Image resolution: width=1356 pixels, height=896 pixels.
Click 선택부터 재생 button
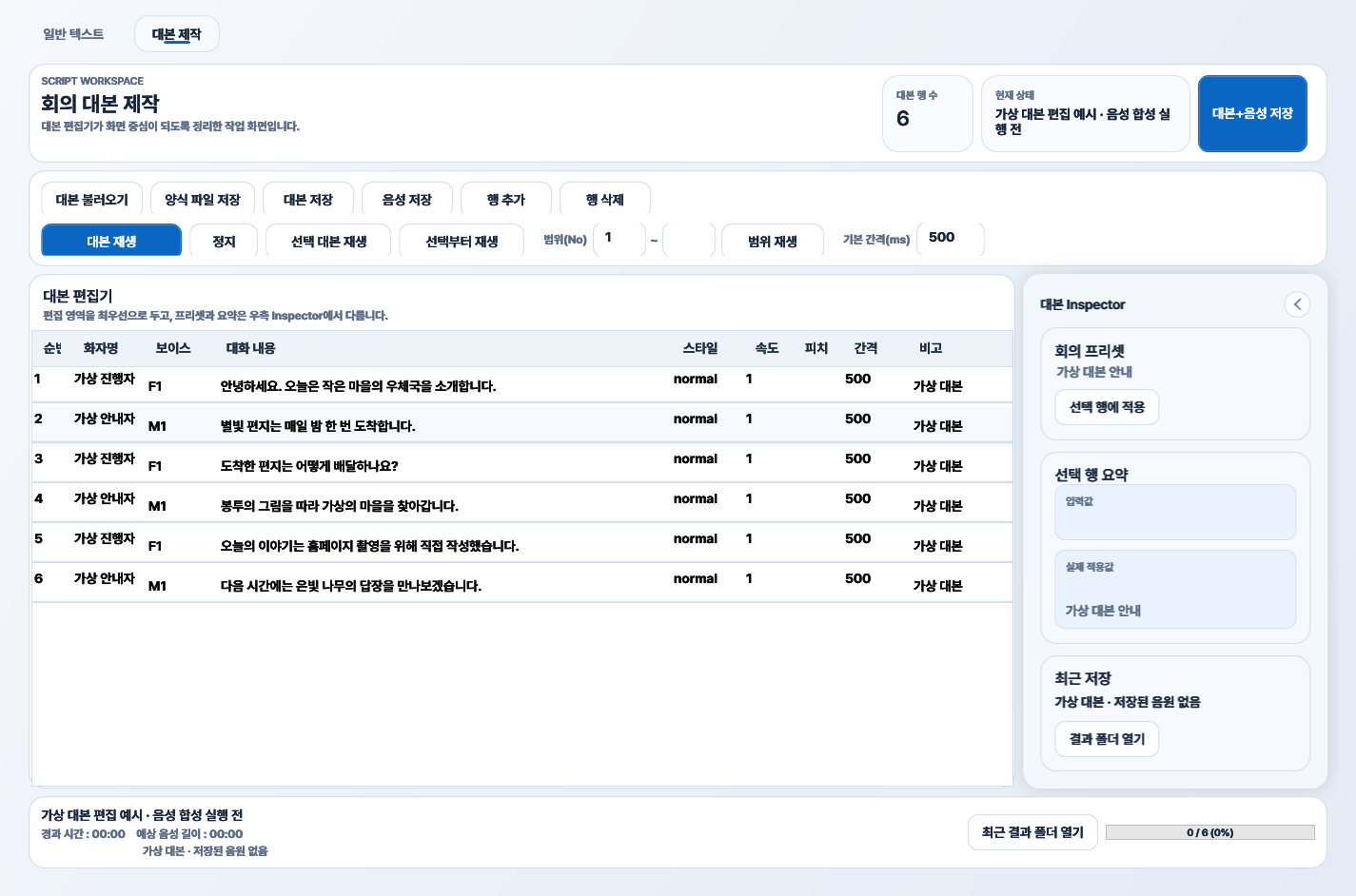coord(462,241)
